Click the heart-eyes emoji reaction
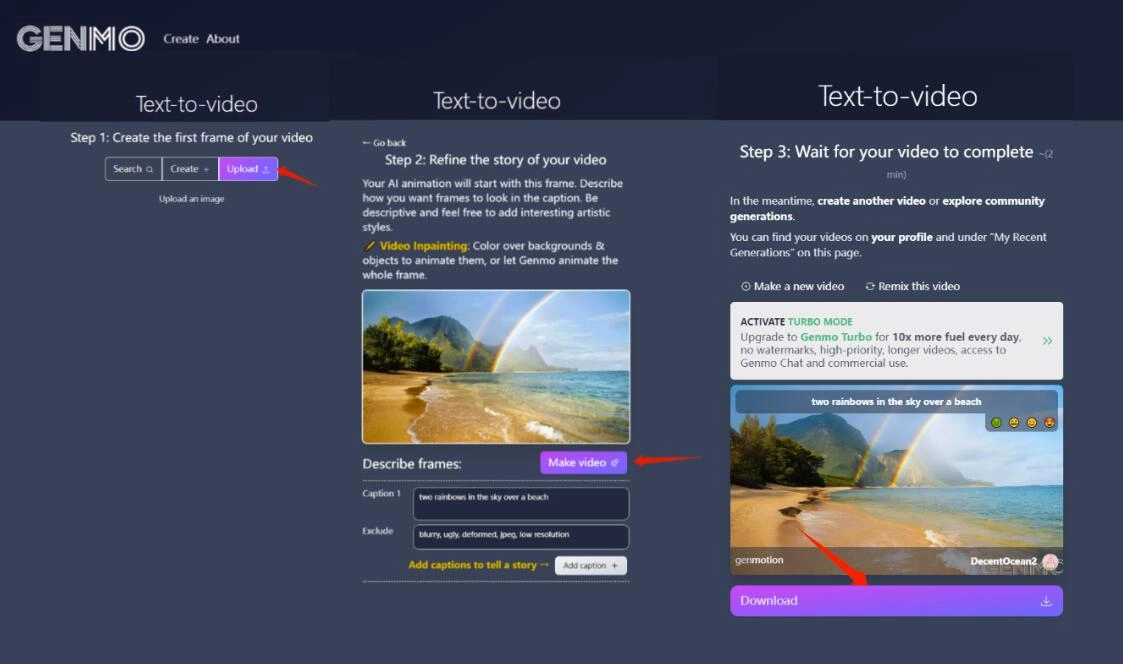 click(1050, 424)
